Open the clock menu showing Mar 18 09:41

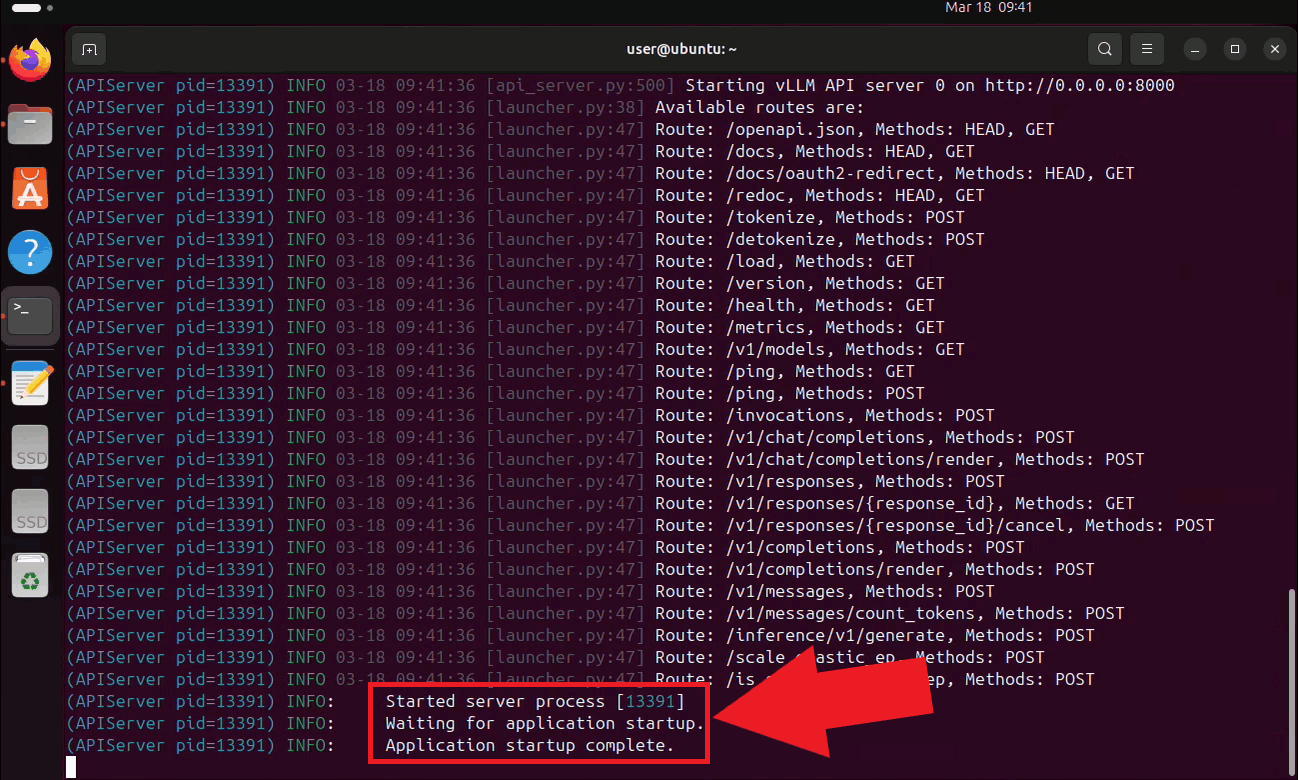pyautogui.click(x=988, y=8)
